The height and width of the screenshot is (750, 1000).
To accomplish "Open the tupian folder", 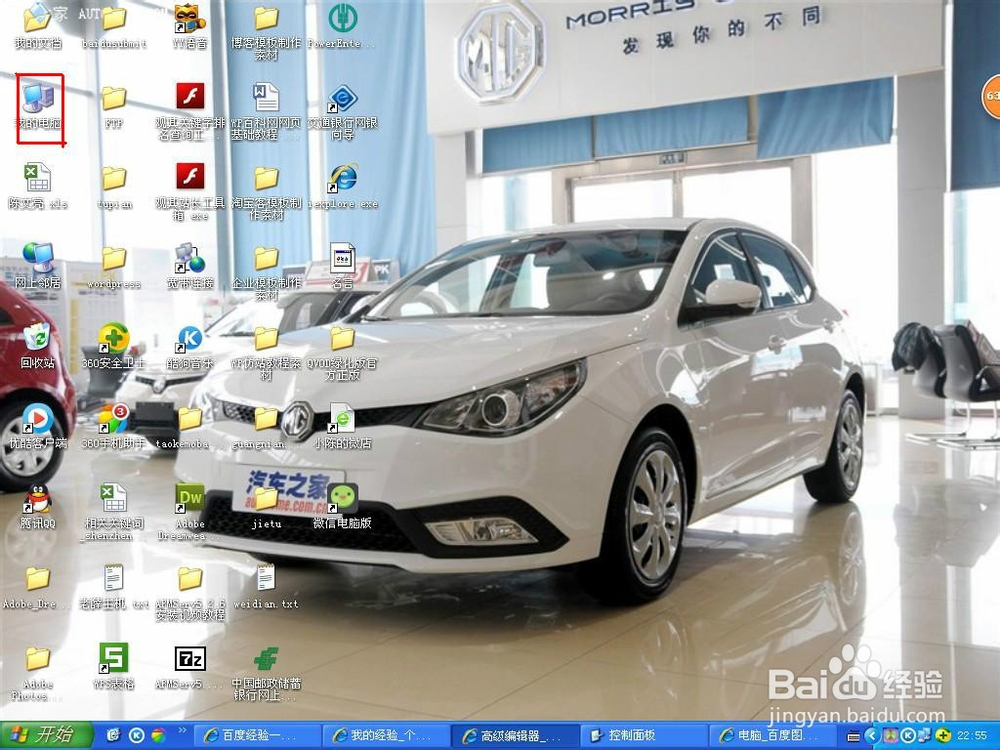I will click(x=114, y=179).
